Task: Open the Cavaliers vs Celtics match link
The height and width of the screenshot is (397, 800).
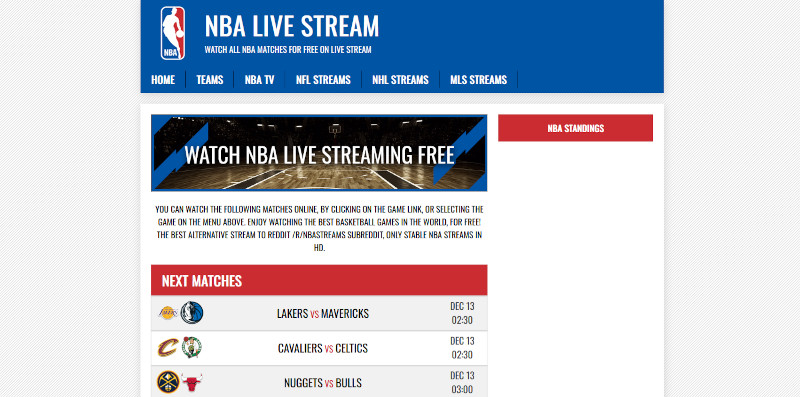Action: coord(323,348)
